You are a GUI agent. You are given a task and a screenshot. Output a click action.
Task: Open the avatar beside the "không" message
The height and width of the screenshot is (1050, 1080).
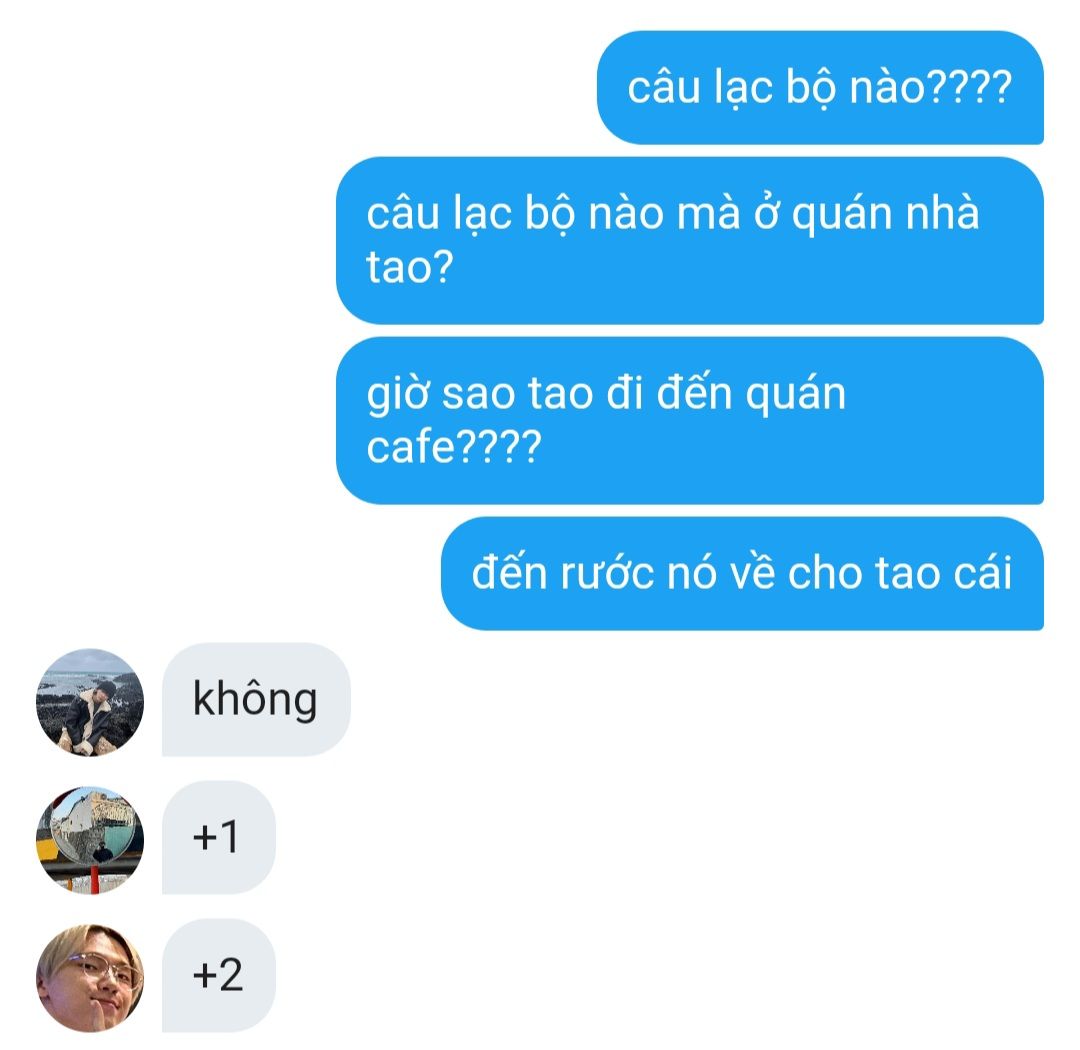coord(90,702)
